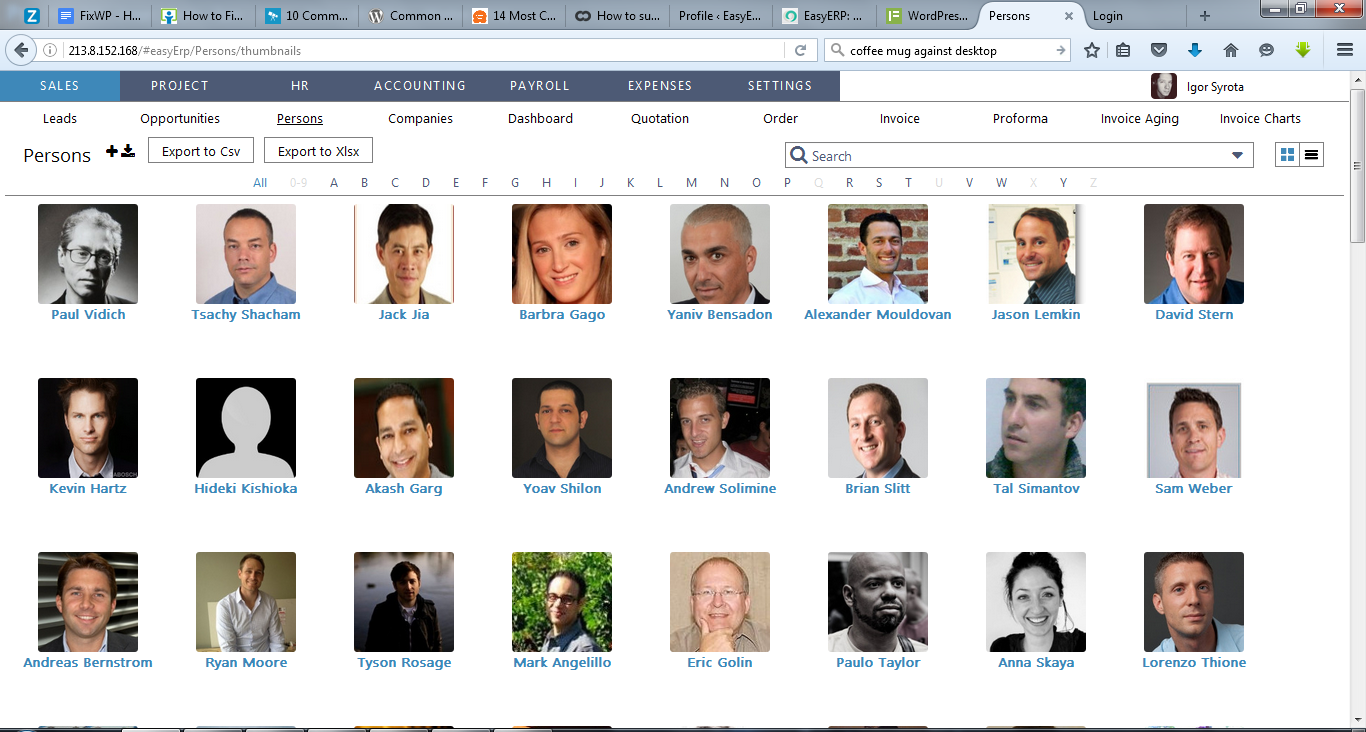Open the sales Dashboard section
The width and height of the screenshot is (1366, 732).
coord(540,118)
